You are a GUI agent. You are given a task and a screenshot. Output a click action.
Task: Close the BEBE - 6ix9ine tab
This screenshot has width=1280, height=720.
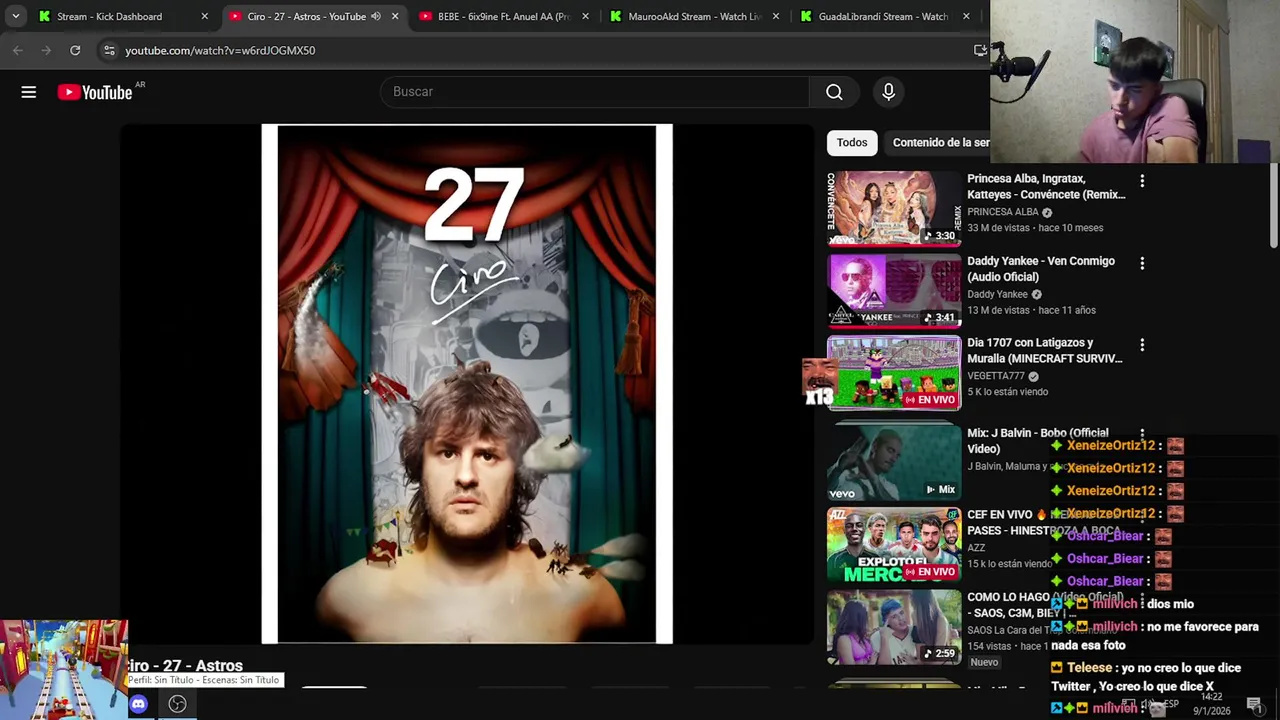pyautogui.click(x=585, y=16)
